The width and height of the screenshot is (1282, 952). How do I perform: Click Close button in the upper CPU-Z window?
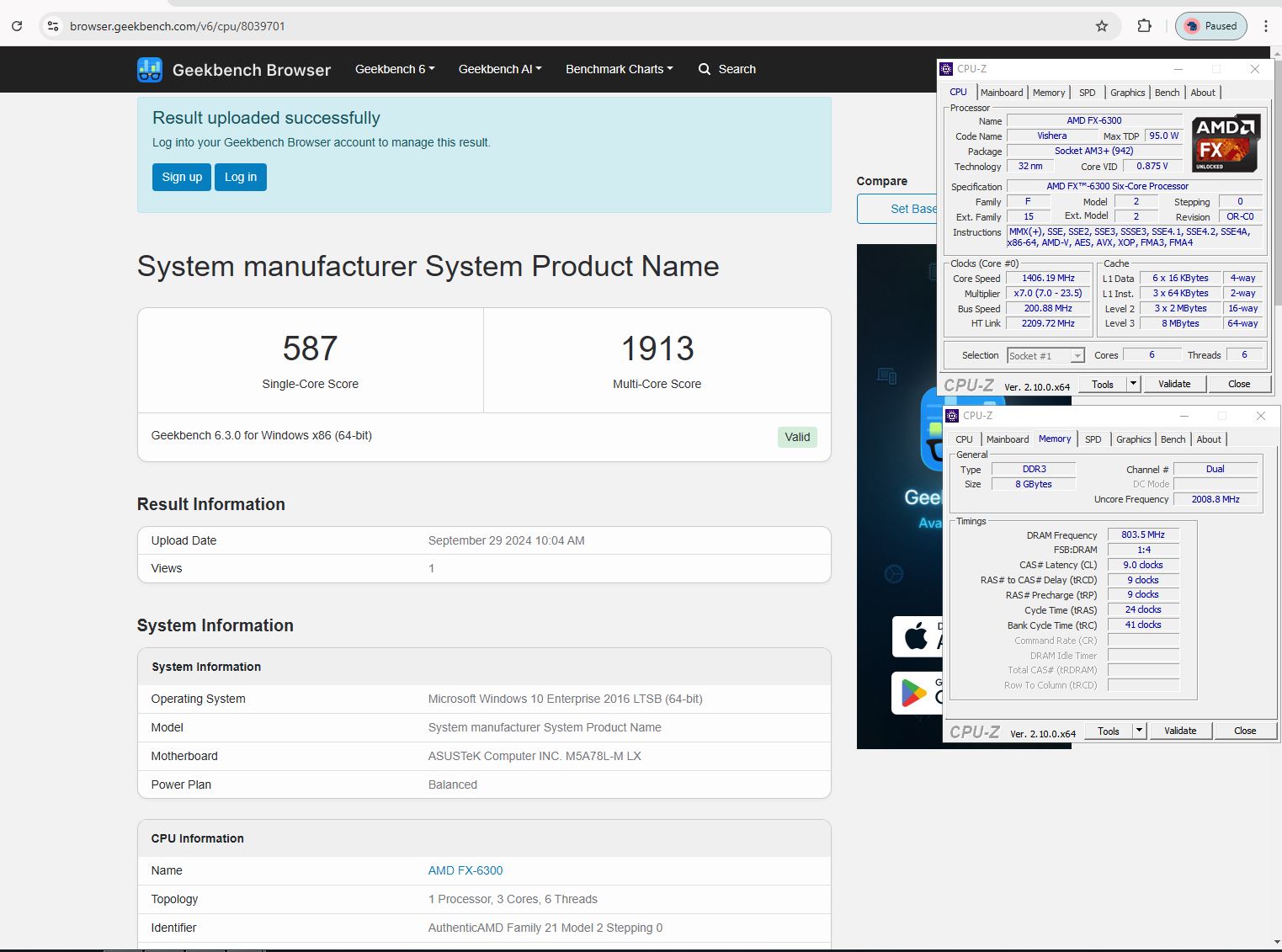click(1239, 384)
